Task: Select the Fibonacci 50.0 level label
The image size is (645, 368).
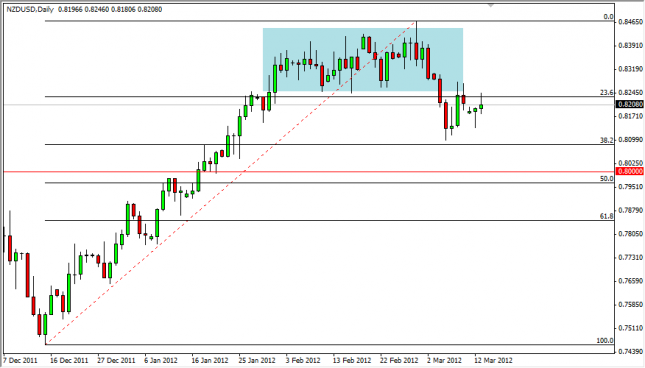Action: (606, 178)
